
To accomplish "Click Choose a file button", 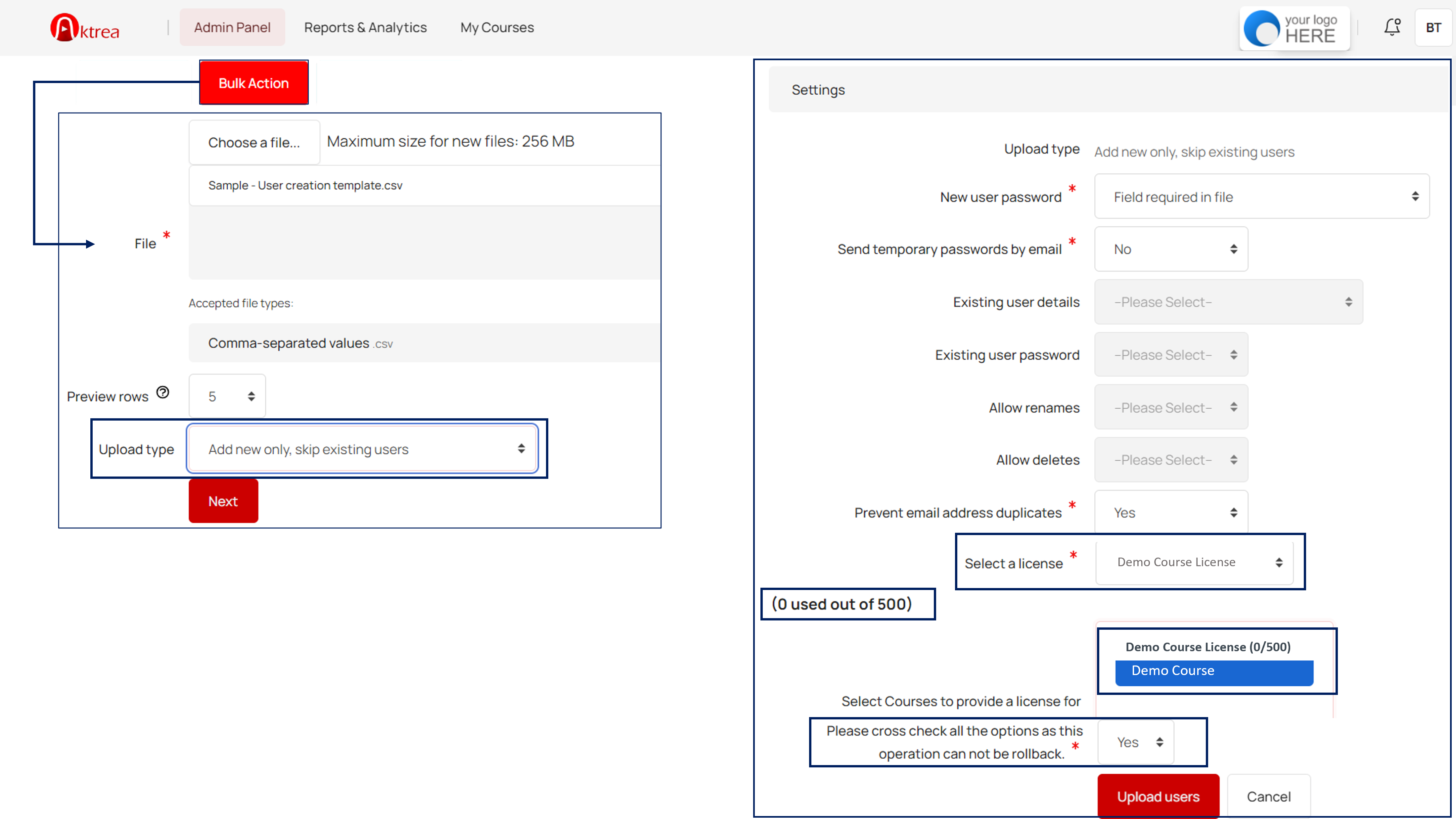I will pyautogui.click(x=254, y=142).
